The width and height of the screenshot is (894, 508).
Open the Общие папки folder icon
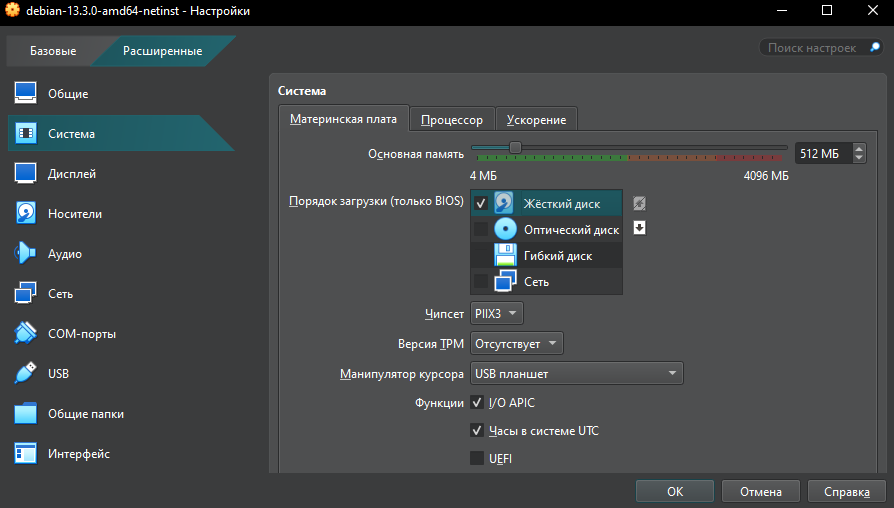(26, 414)
